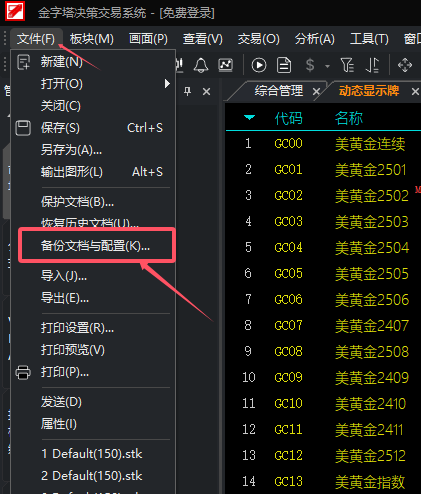Select row GC02 美黄金2502
Image resolution: width=421 pixels, height=494 pixels.
pyautogui.click(x=323, y=196)
